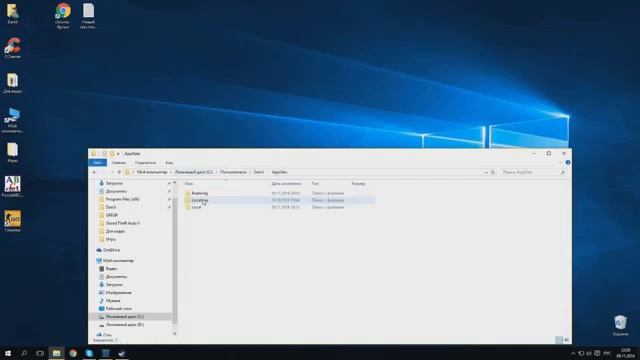Select Program Files (x86) in sidebar
Image resolution: width=640 pixels, height=360 pixels.
(x=122, y=199)
